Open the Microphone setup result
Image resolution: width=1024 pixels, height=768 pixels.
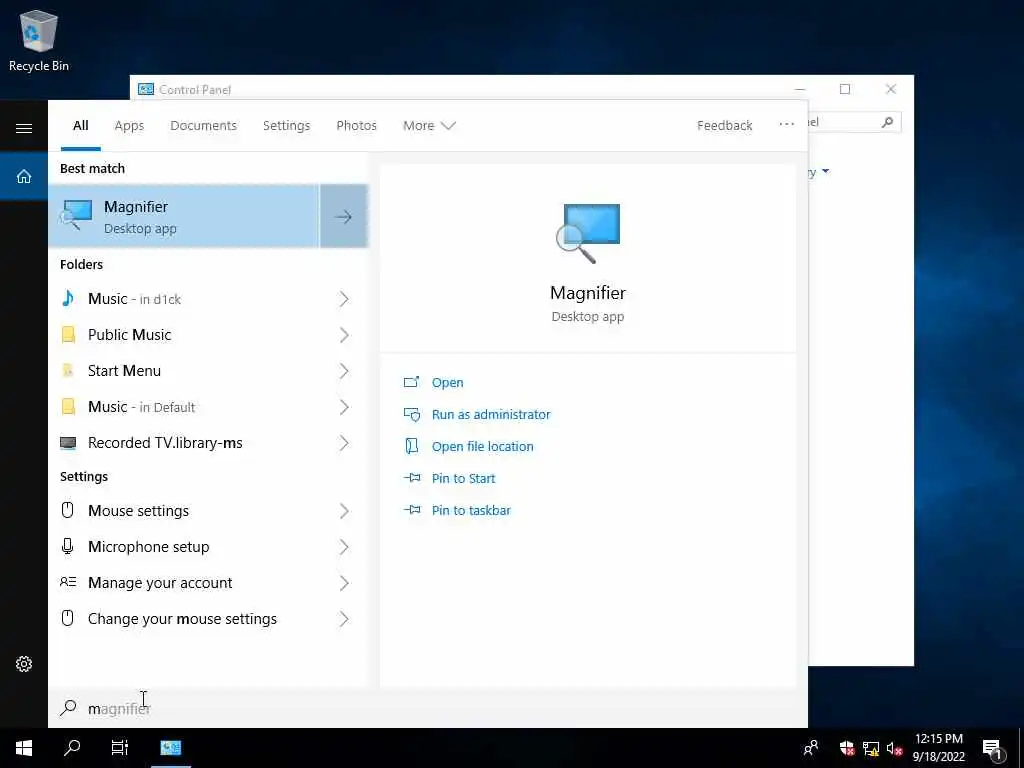point(208,547)
